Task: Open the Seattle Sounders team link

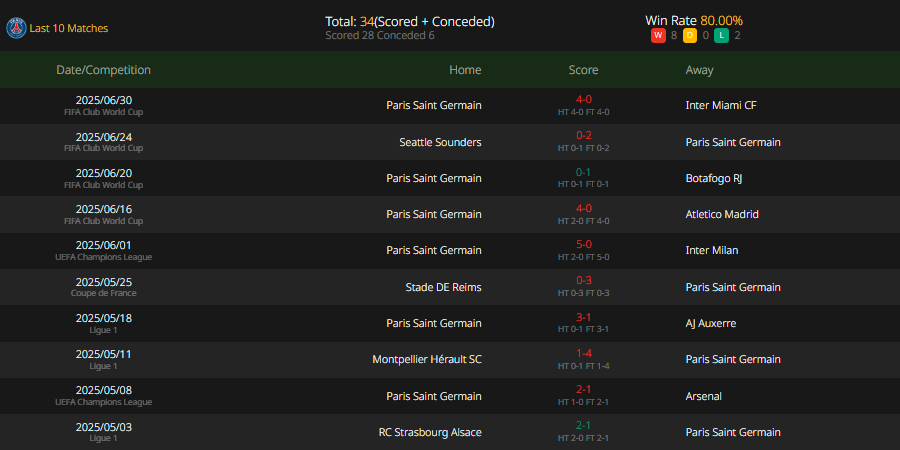Action: pos(440,142)
